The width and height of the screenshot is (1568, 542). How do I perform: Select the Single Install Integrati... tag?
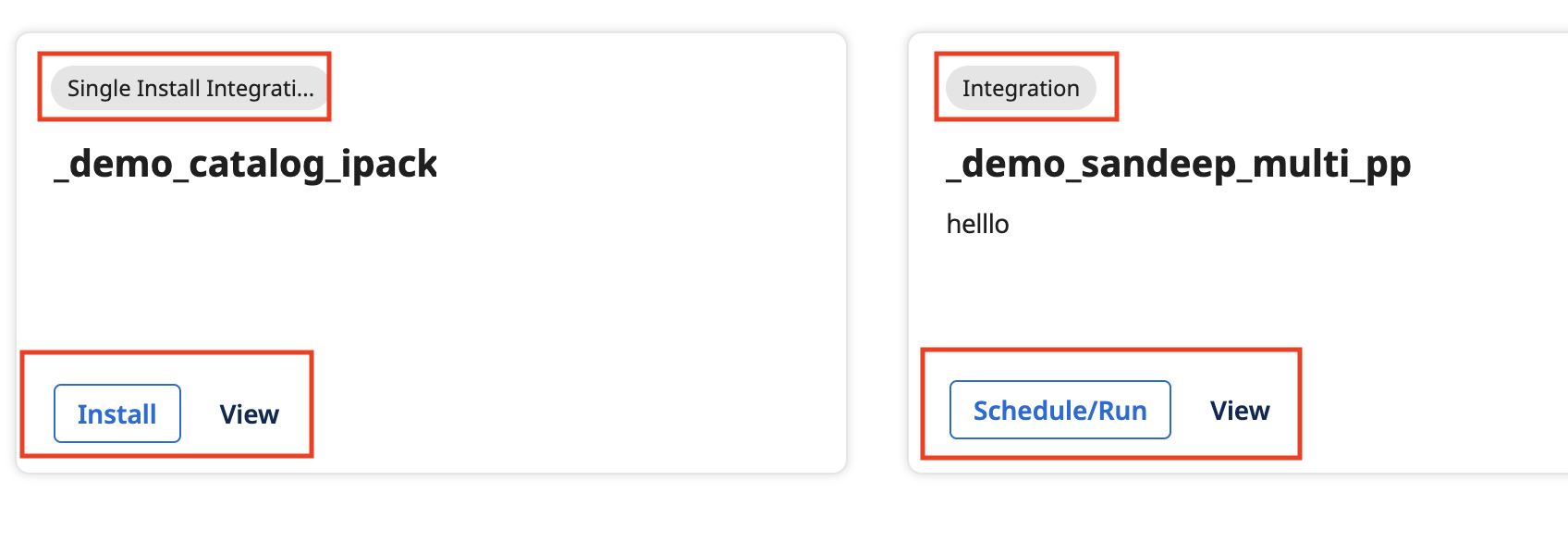[190, 88]
